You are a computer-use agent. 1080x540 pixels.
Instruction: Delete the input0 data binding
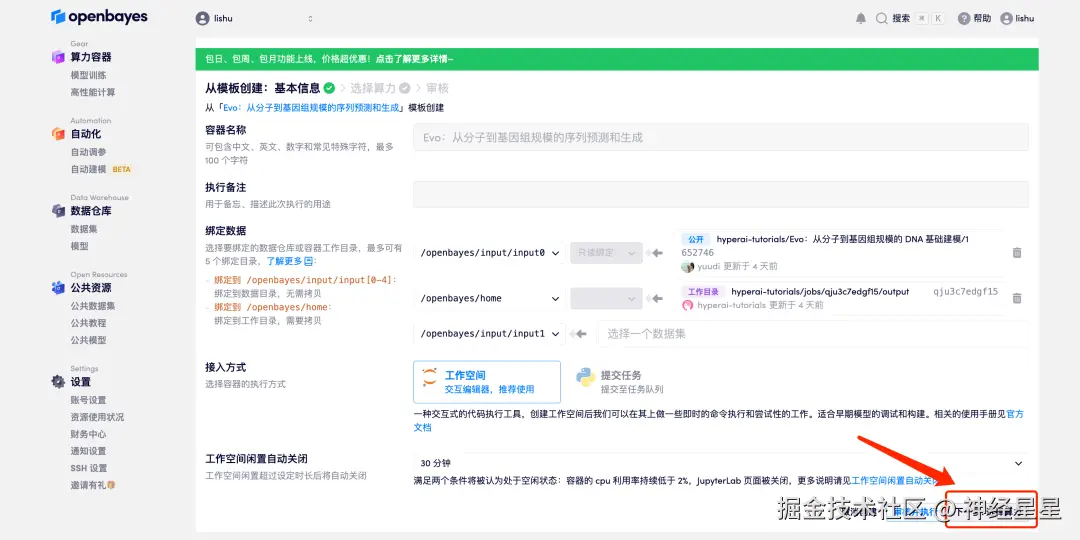click(x=1017, y=253)
